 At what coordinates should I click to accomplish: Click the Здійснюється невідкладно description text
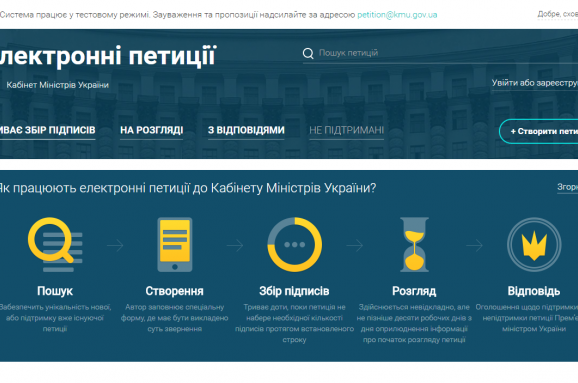(x=414, y=323)
